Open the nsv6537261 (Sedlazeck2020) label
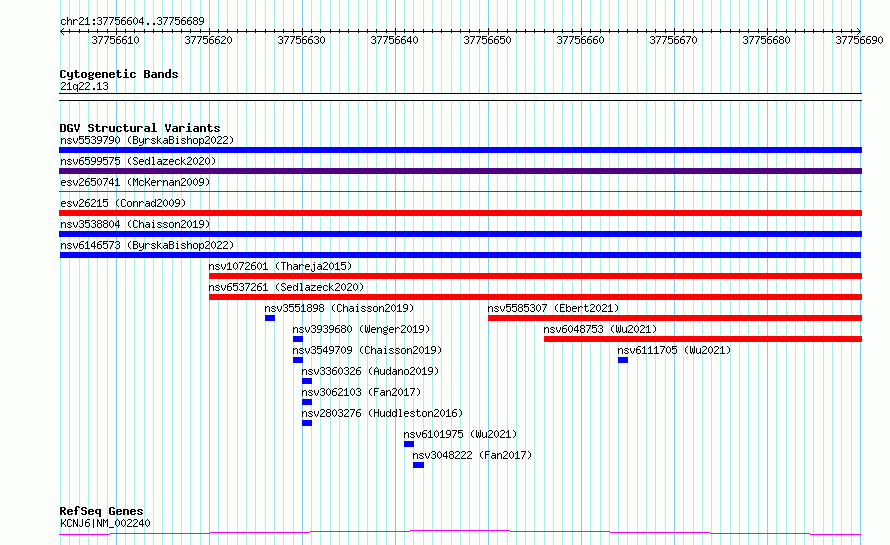This screenshot has height=545, width=890. 286,287
